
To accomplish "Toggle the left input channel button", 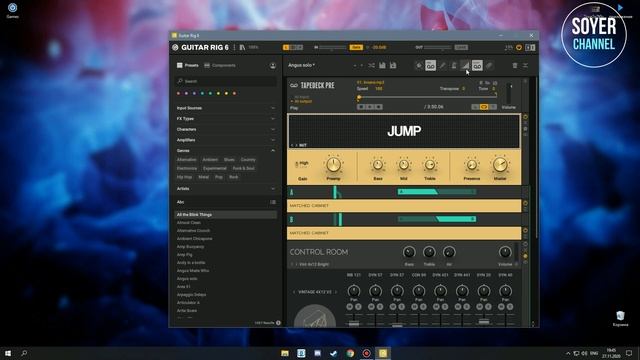I will 286,47.
